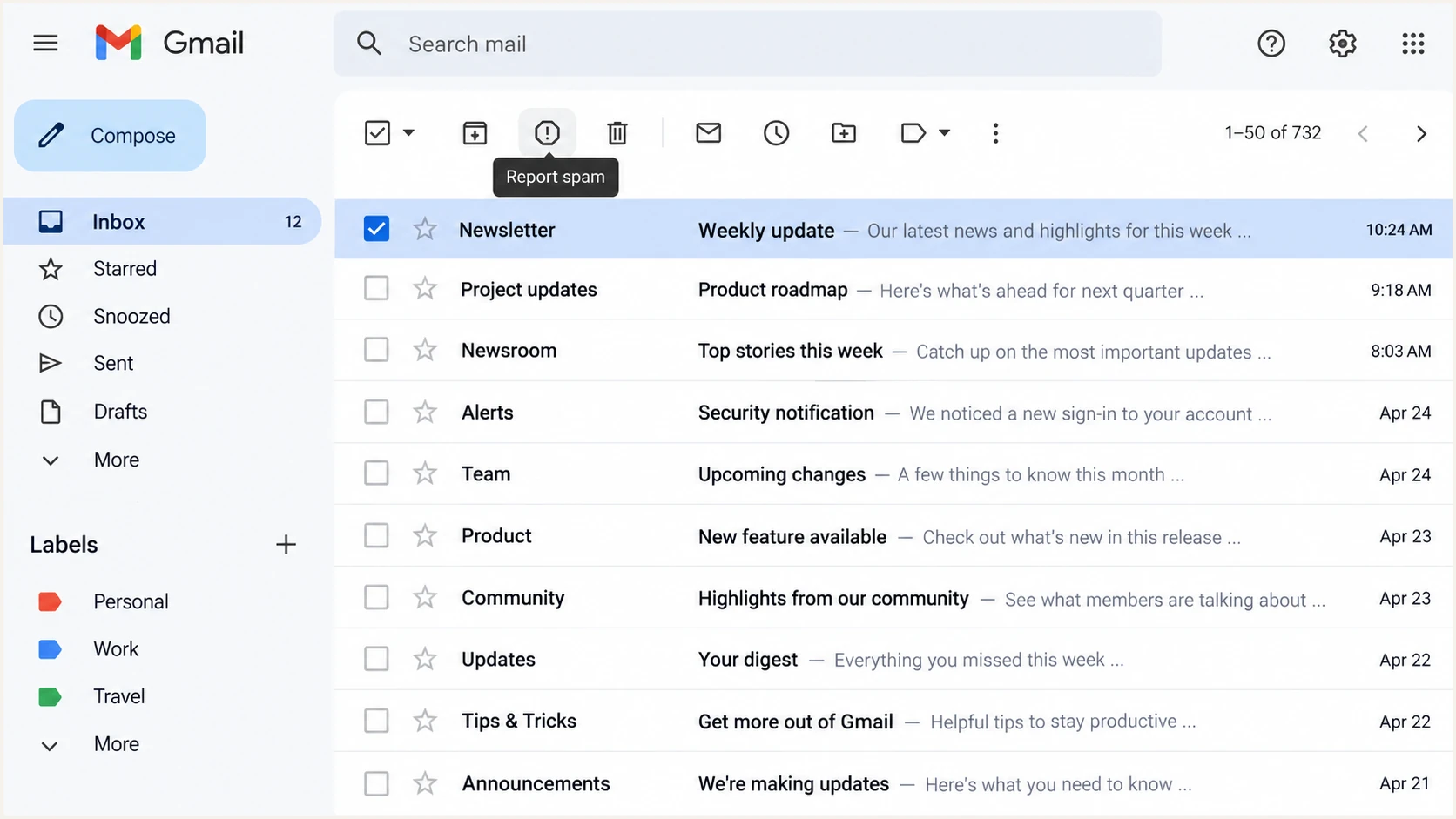The width and height of the screenshot is (1456, 819).
Task: Star the Alerts email
Action: (425, 412)
